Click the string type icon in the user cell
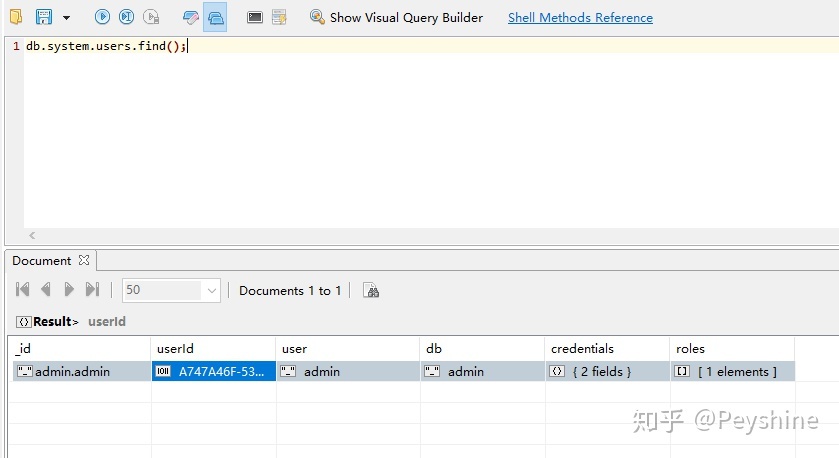Screen dimensions: 839x458 point(288,371)
